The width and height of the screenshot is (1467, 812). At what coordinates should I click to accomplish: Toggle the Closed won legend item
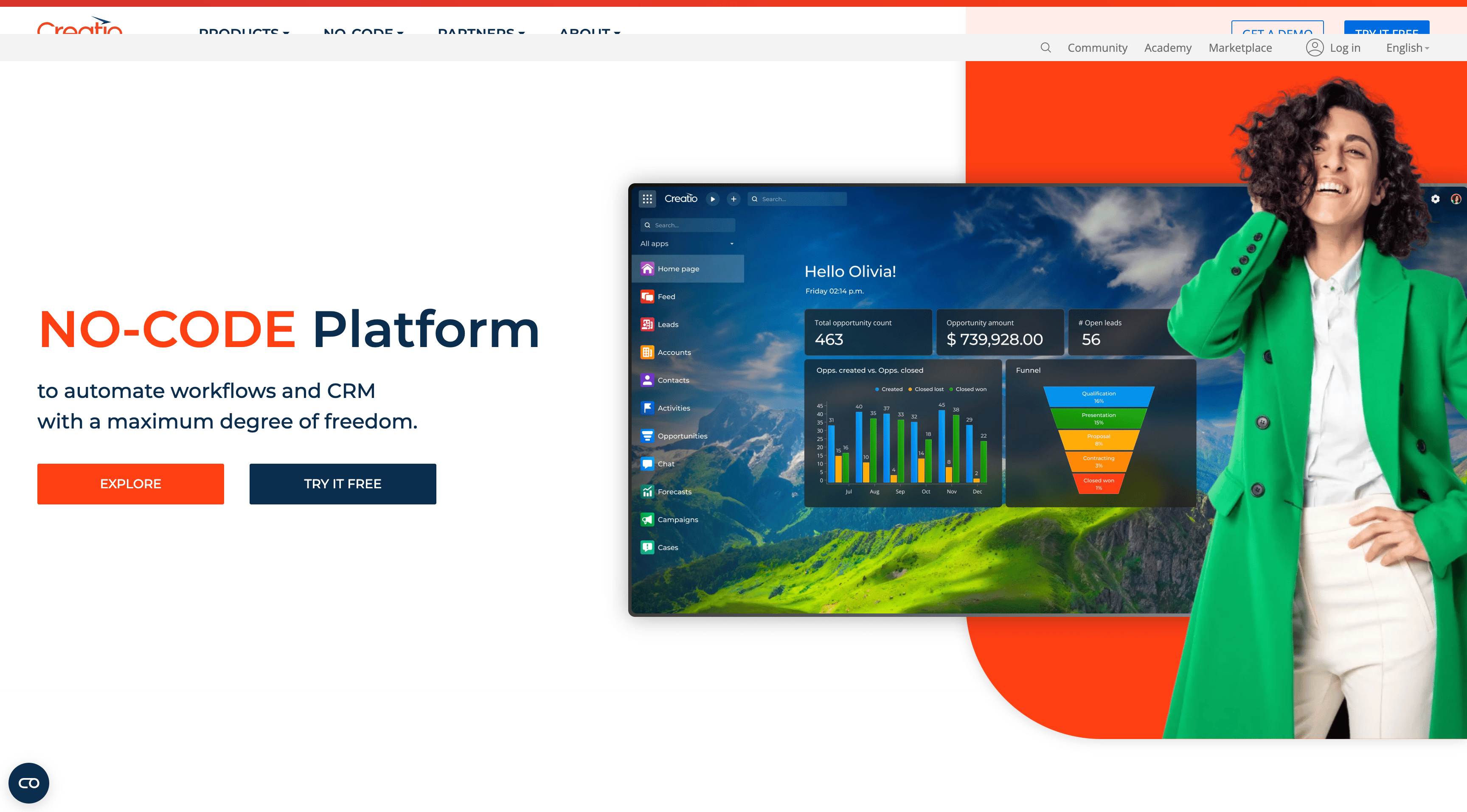coord(967,389)
